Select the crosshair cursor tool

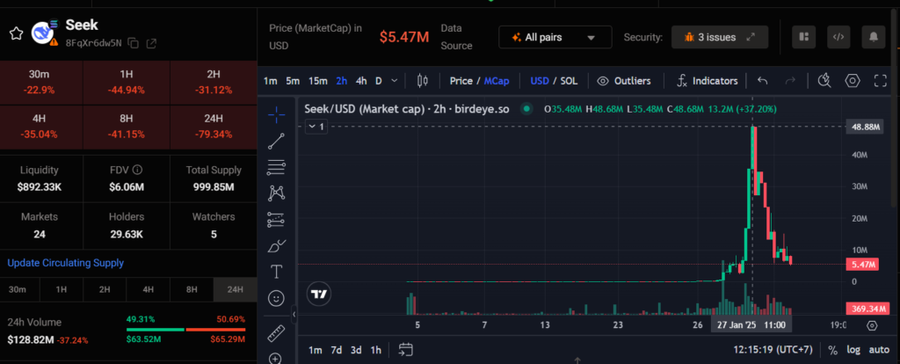tap(276, 115)
